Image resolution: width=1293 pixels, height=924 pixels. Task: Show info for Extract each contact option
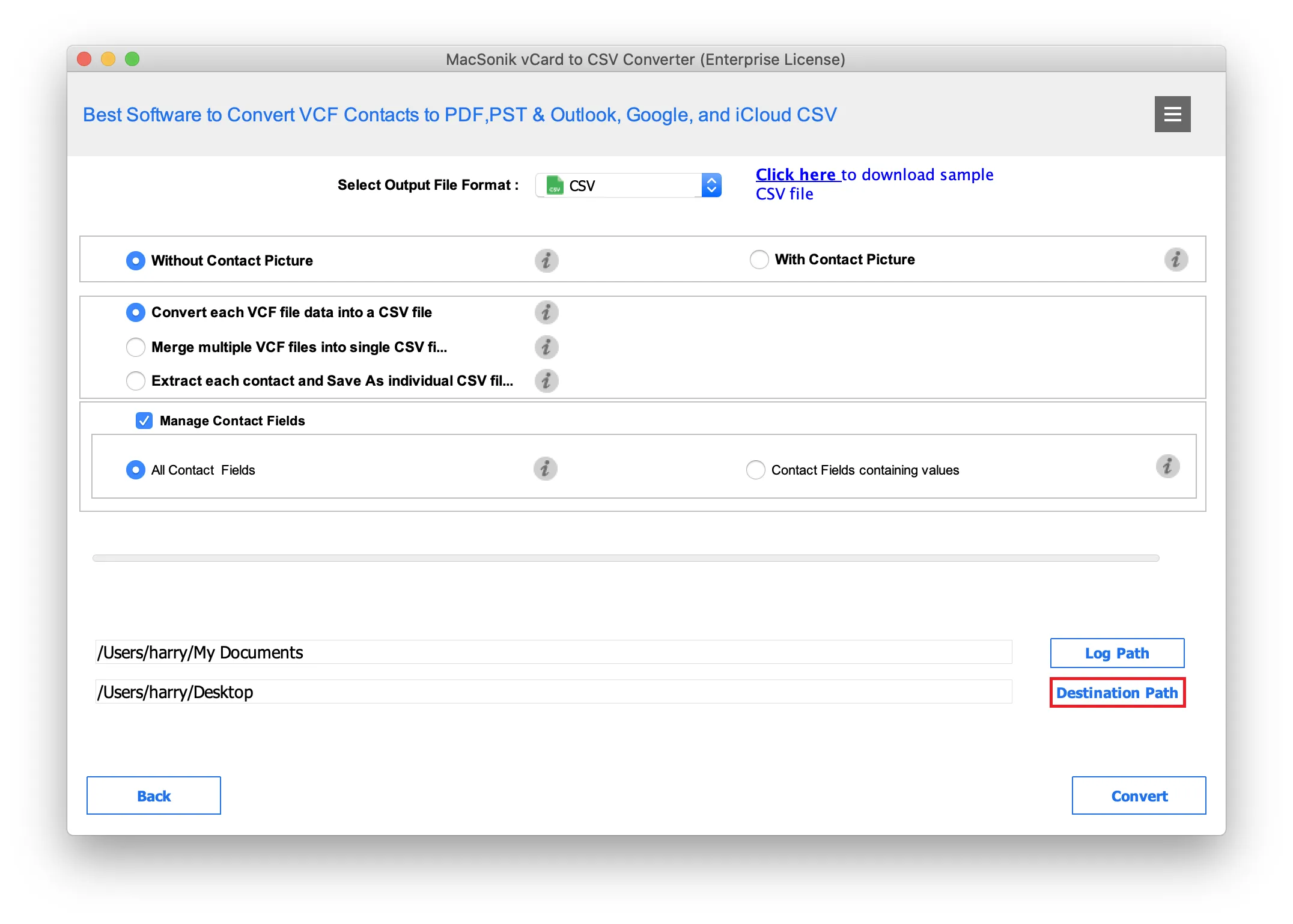(x=546, y=381)
